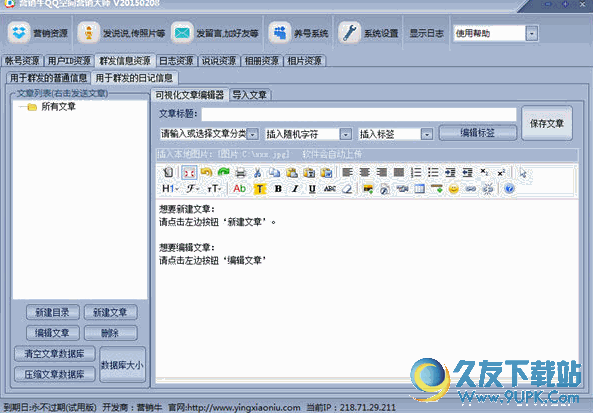The height and width of the screenshot is (413, 593).
Task: Switch to 相片资源 tab
Action: coord(304,61)
